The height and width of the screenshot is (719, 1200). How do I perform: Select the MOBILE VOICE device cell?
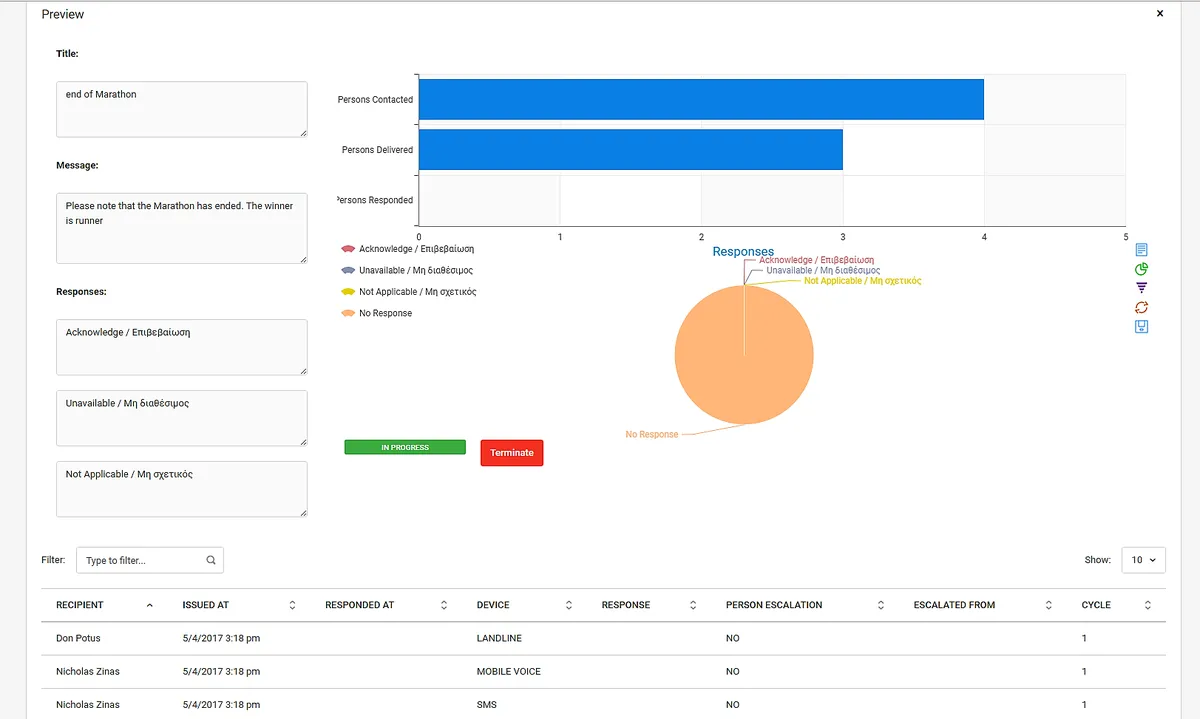pyautogui.click(x=509, y=671)
